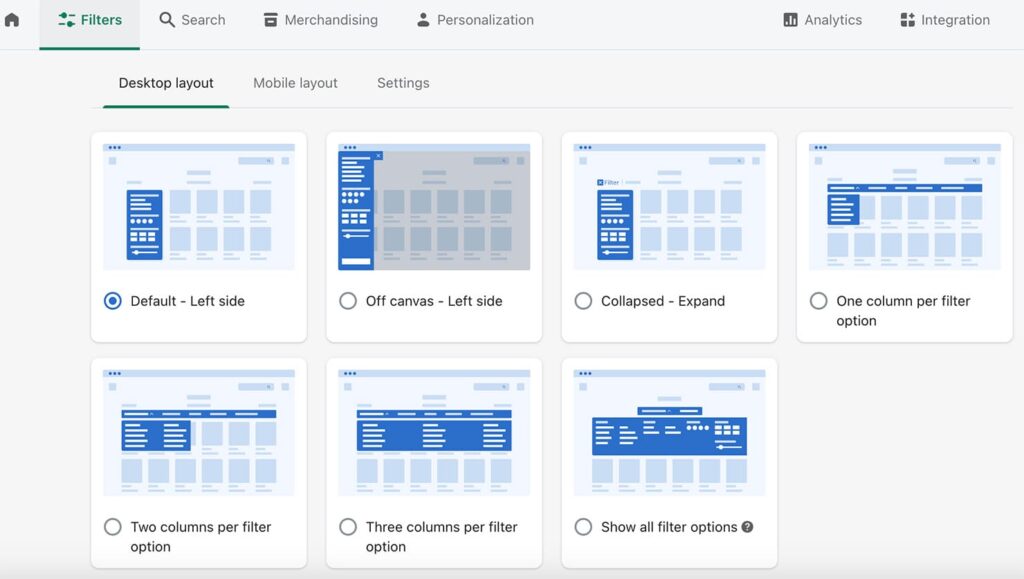The image size is (1024, 579).
Task: Choose One column per filter option
Action: tap(818, 301)
